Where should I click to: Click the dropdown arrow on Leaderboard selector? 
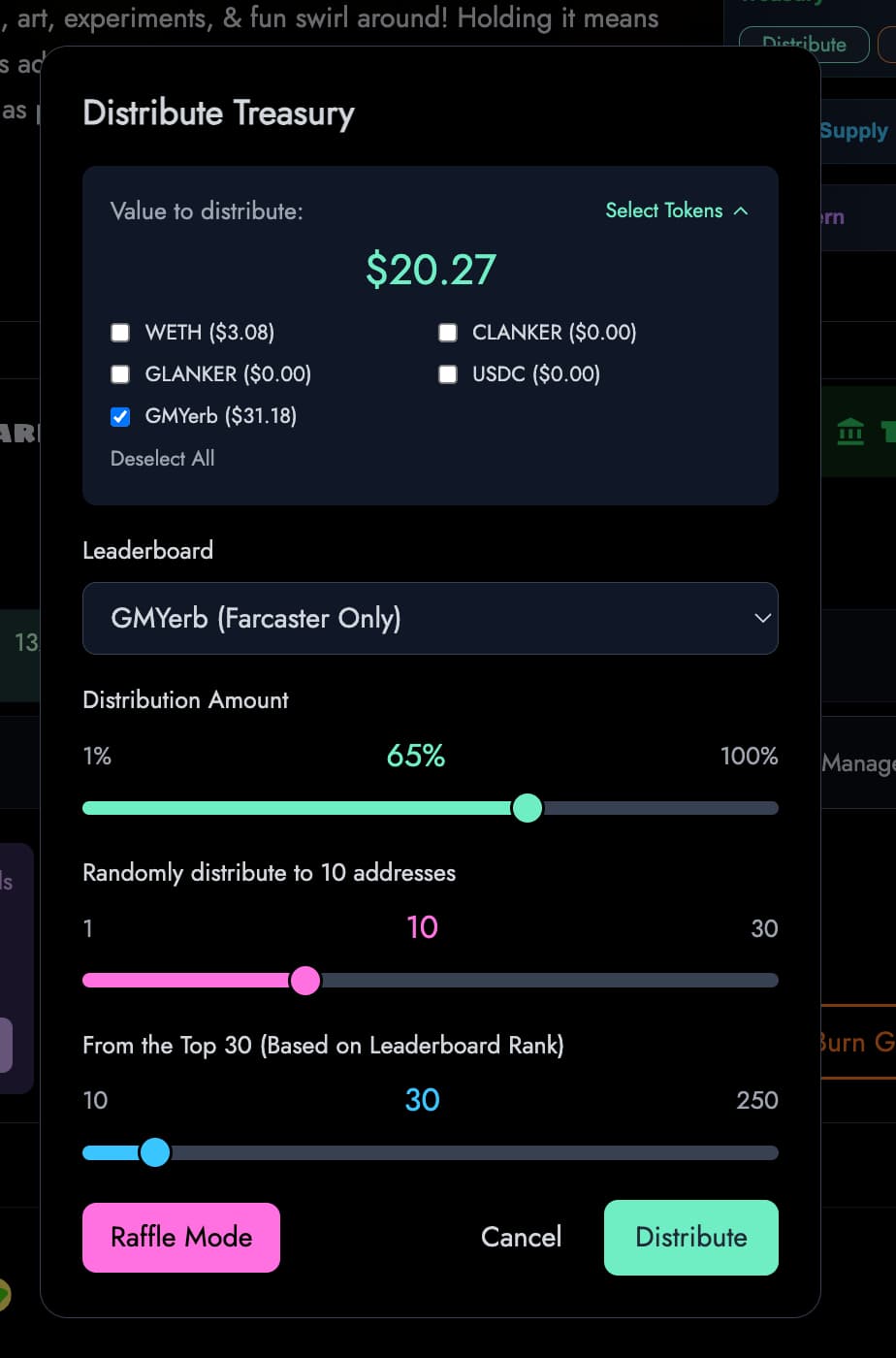coord(762,618)
